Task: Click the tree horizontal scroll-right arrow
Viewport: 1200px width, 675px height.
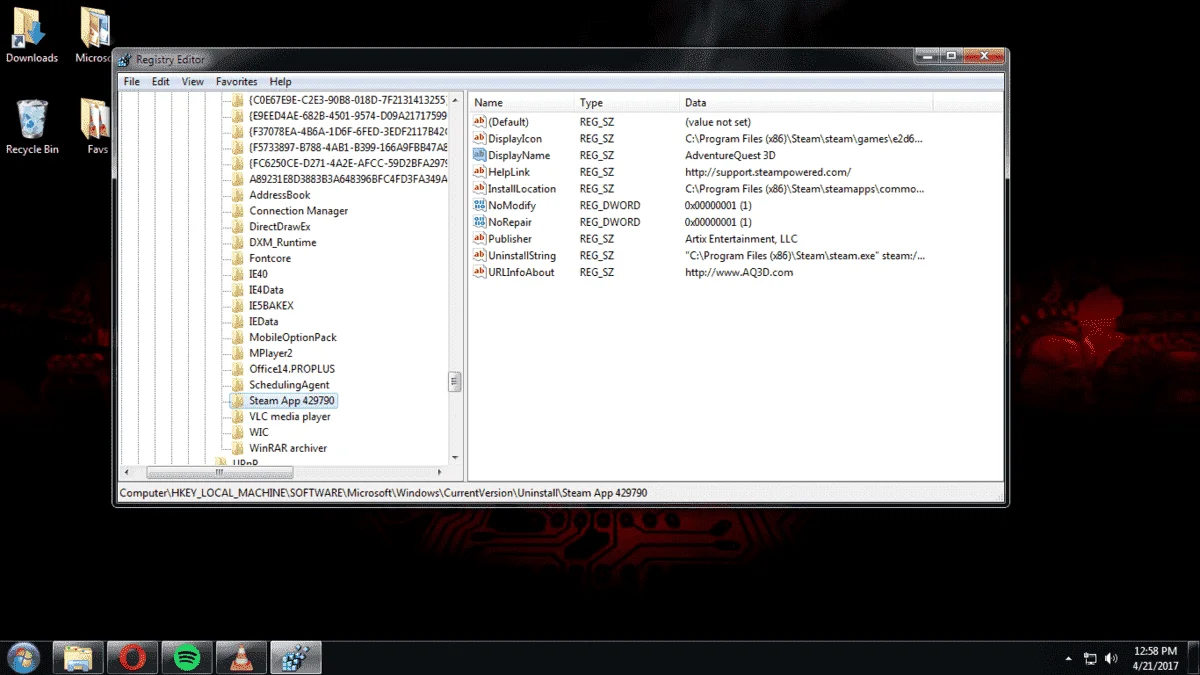Action: (441, 472)
